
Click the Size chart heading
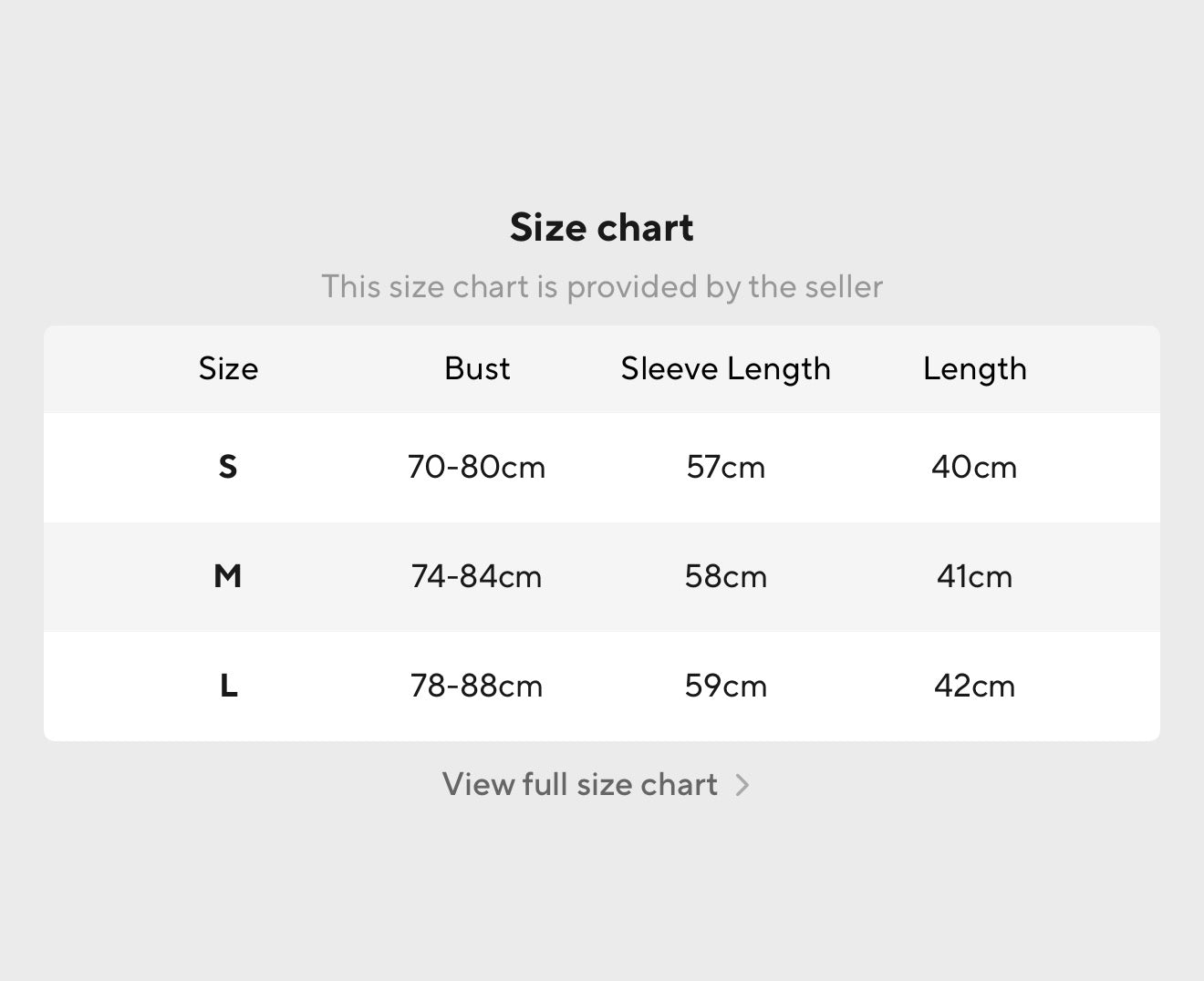[602, 227]
